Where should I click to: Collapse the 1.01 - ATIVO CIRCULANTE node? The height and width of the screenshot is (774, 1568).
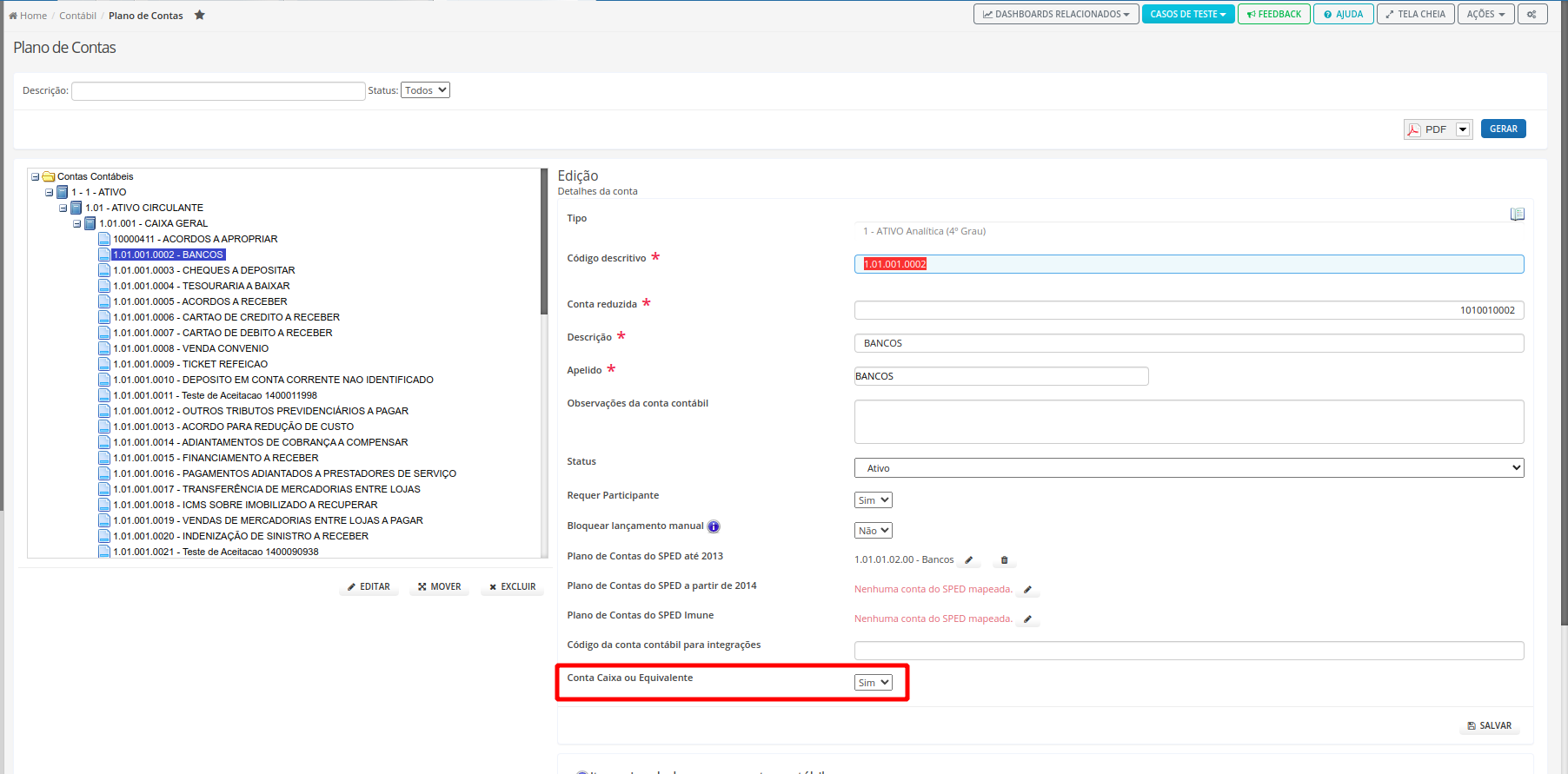pyautogui.click(x=63, y=208)
